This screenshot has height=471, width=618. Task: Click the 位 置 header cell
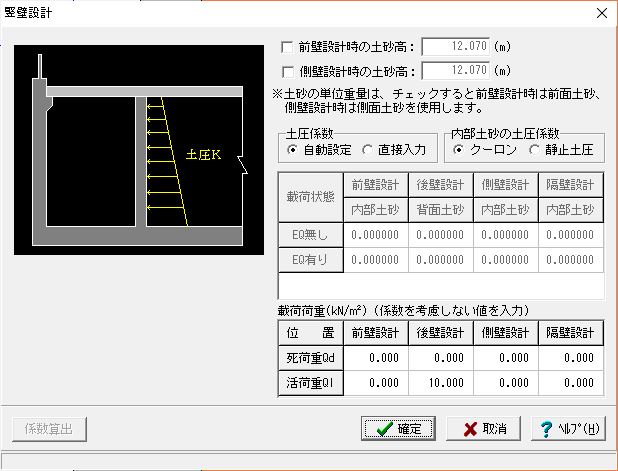311,333
